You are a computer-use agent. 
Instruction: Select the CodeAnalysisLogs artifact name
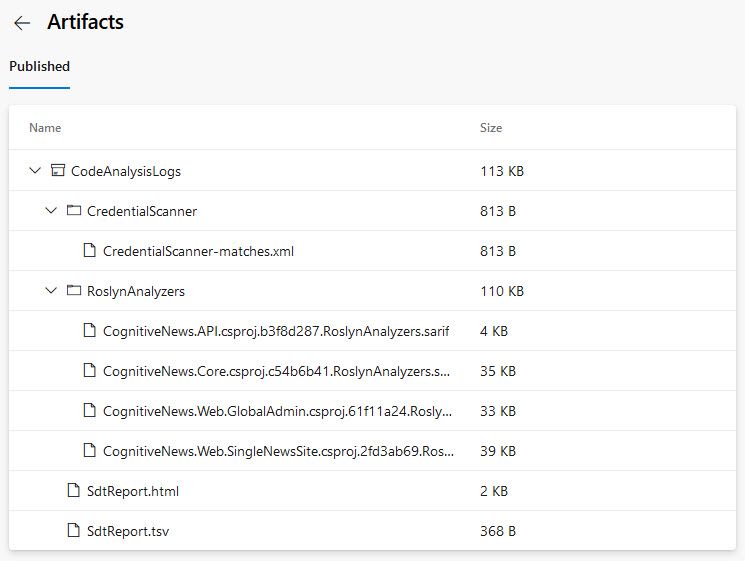[126, 171]
